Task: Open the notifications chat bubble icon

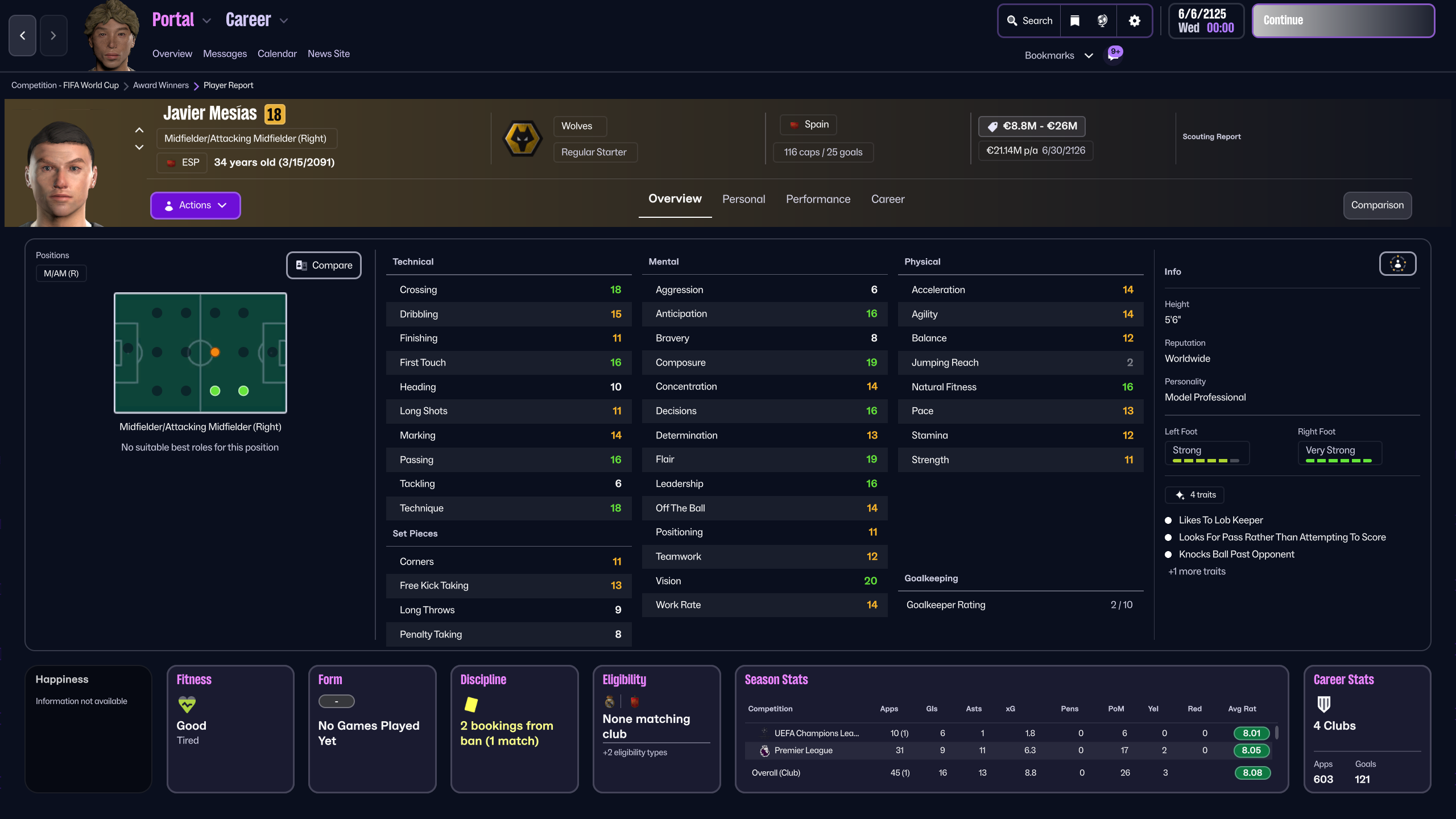Action: tap(1114, 55)
